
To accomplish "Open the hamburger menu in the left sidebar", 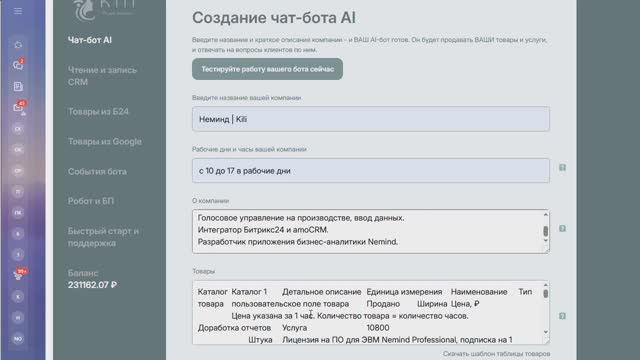I will (18, 11).
